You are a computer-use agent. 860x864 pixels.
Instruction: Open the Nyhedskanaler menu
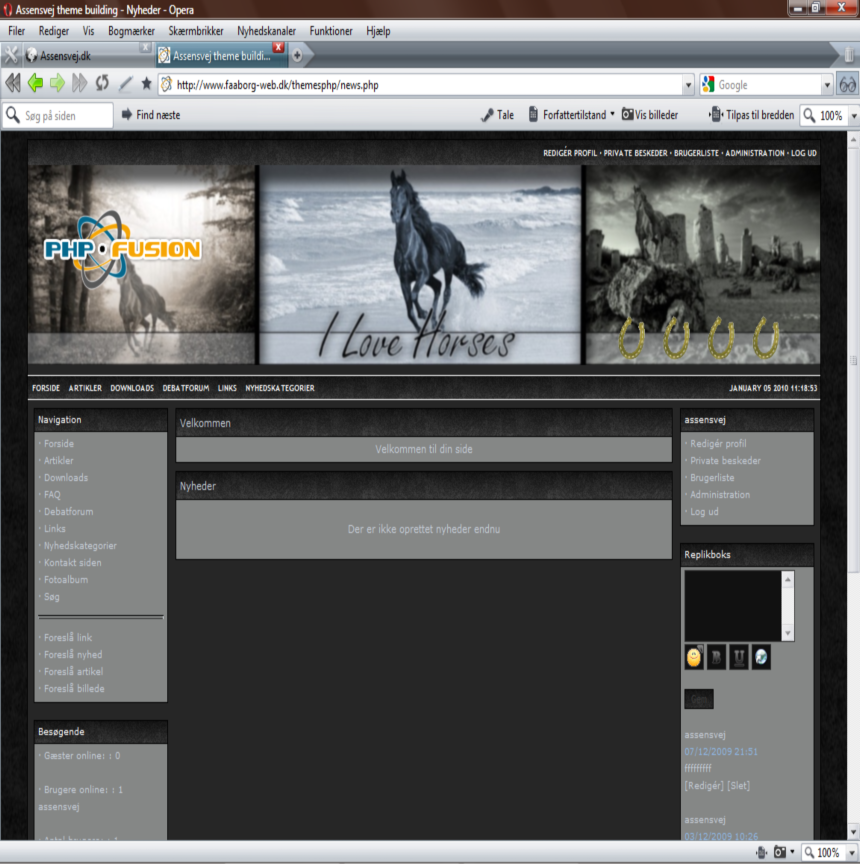(x=267, y=31)
